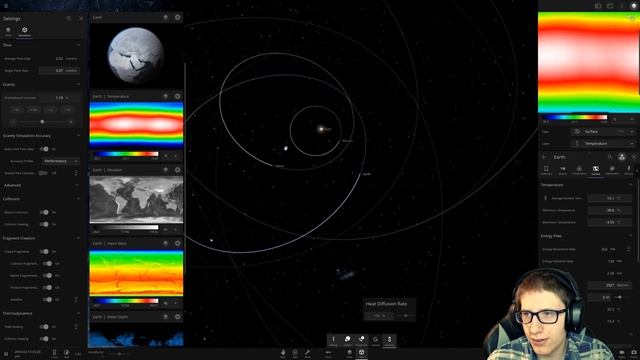The width and height of the screenshot is (640, 360).
Task: Open the Type dropdown showing Surface
Action: pos(603,132)
